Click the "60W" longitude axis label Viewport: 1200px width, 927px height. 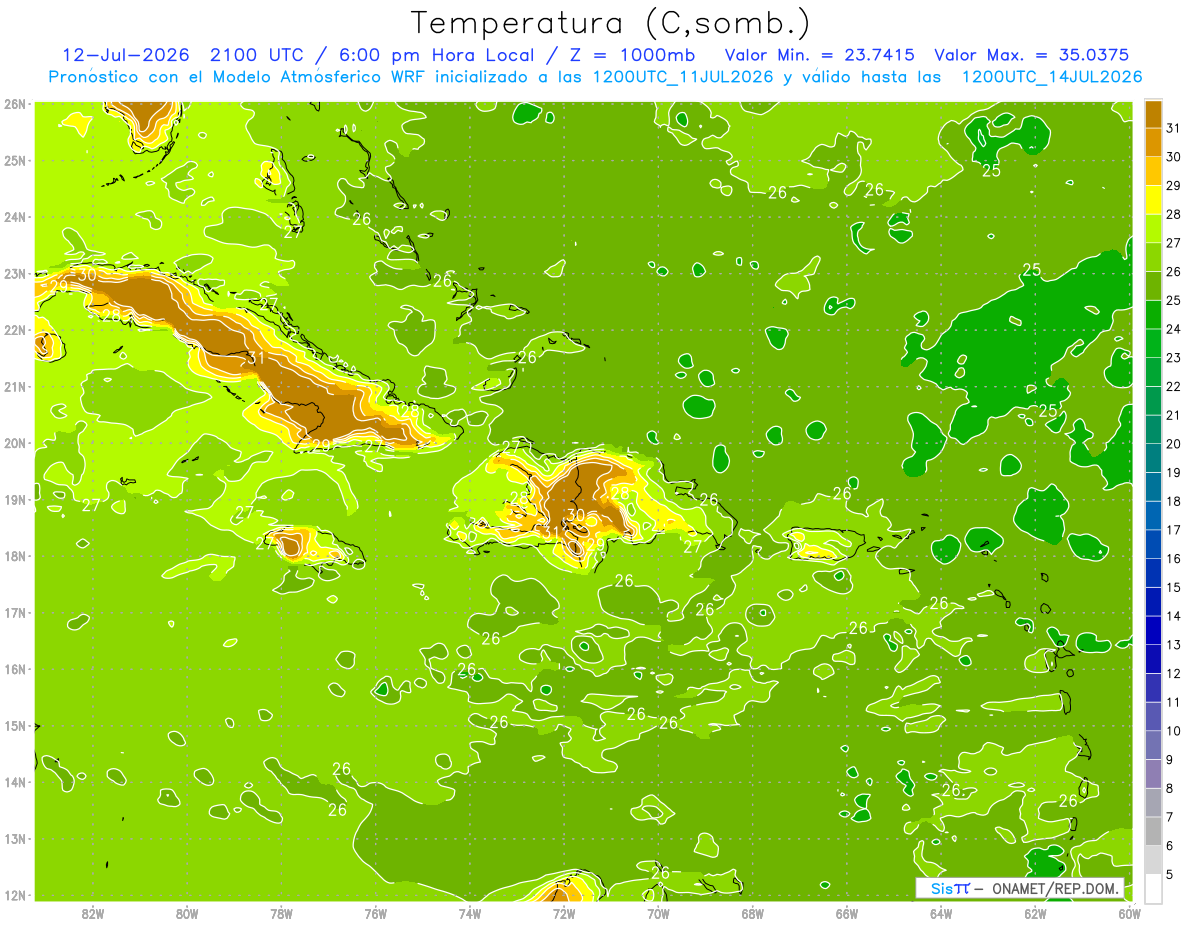tap(1130, 913)
